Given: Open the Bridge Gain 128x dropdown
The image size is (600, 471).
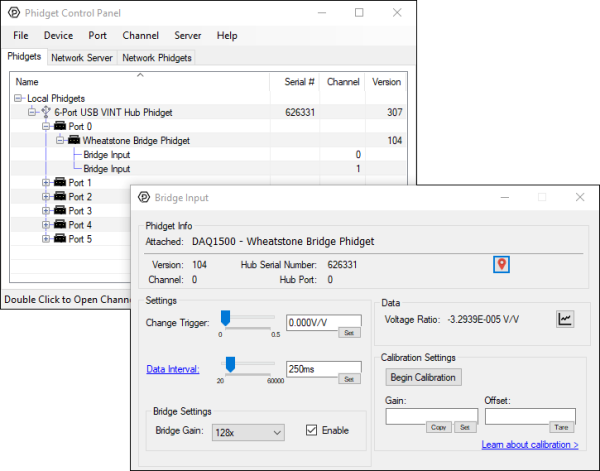Looking at the screenshot, I should pyautogui.click(x=248, y=433).
